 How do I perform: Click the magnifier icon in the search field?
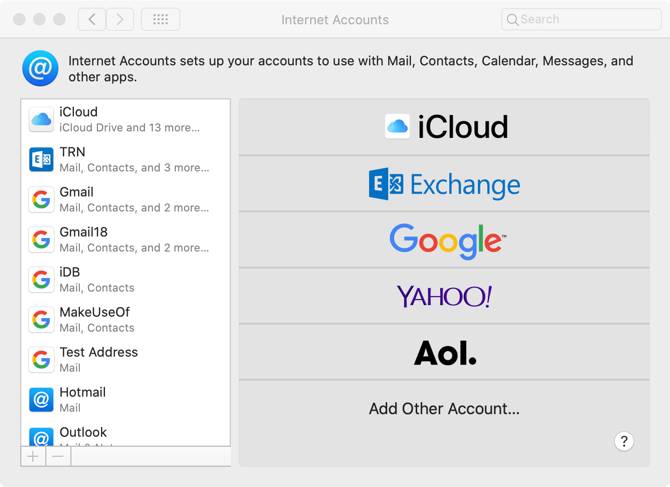512,19
